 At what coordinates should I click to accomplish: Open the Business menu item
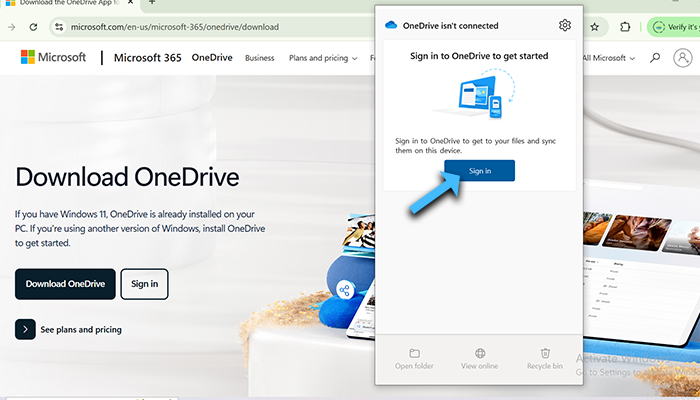click(x=259, y=58)
